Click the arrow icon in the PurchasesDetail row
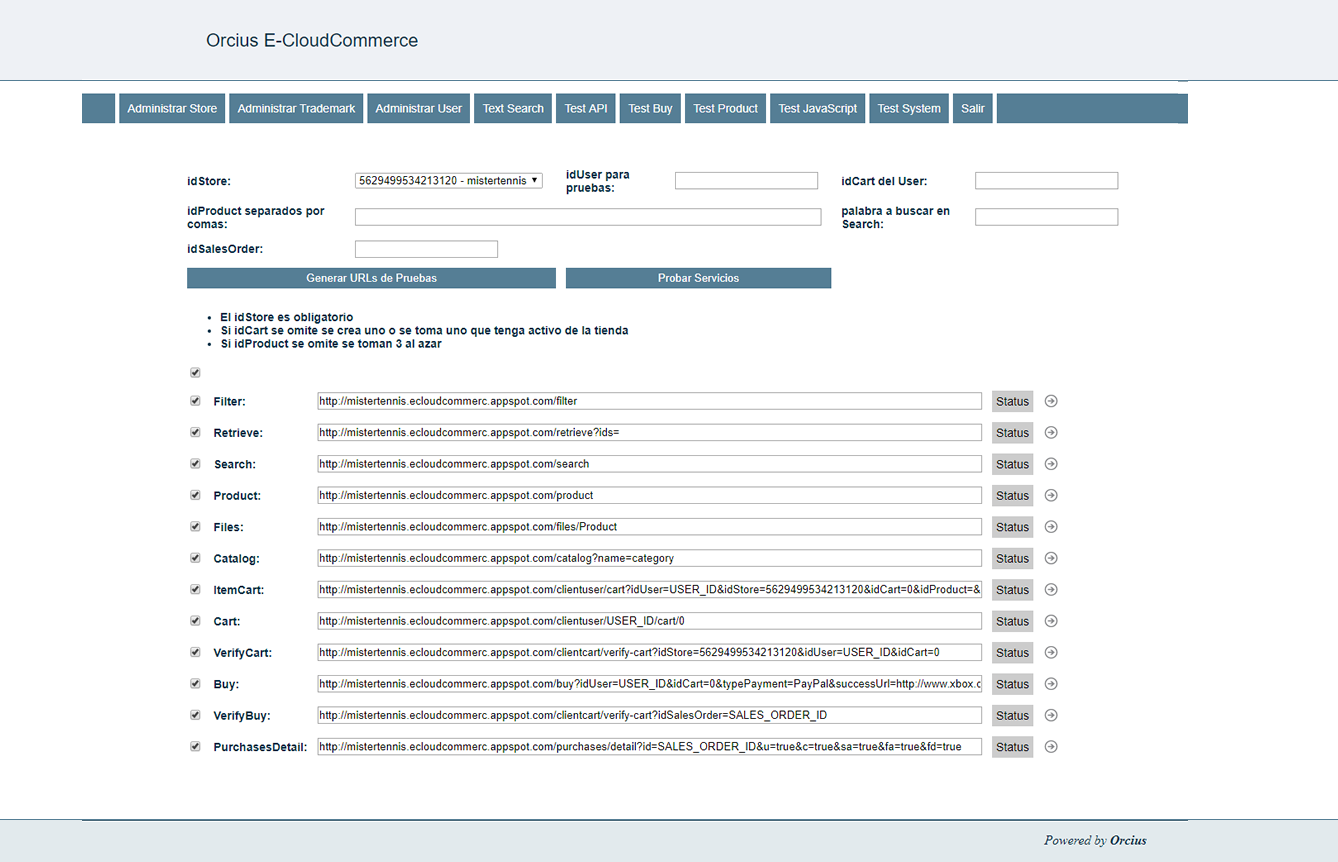 (x=1051, y=746)
